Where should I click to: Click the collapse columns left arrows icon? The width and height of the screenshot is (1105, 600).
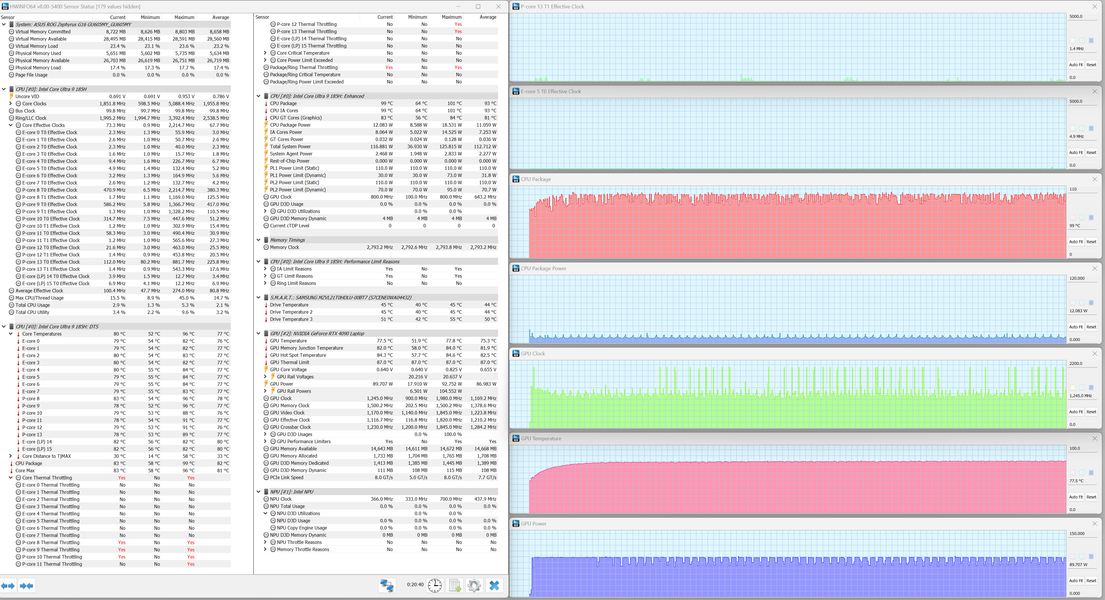tap(8, 586)
